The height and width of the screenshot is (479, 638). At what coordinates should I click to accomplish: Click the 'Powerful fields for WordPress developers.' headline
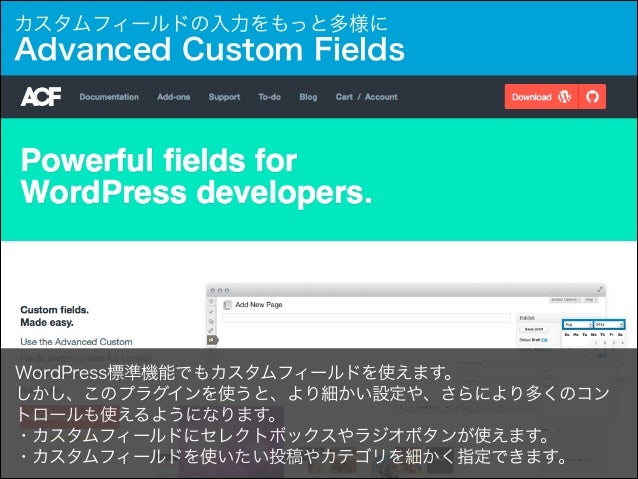click(x=197, y=176)
